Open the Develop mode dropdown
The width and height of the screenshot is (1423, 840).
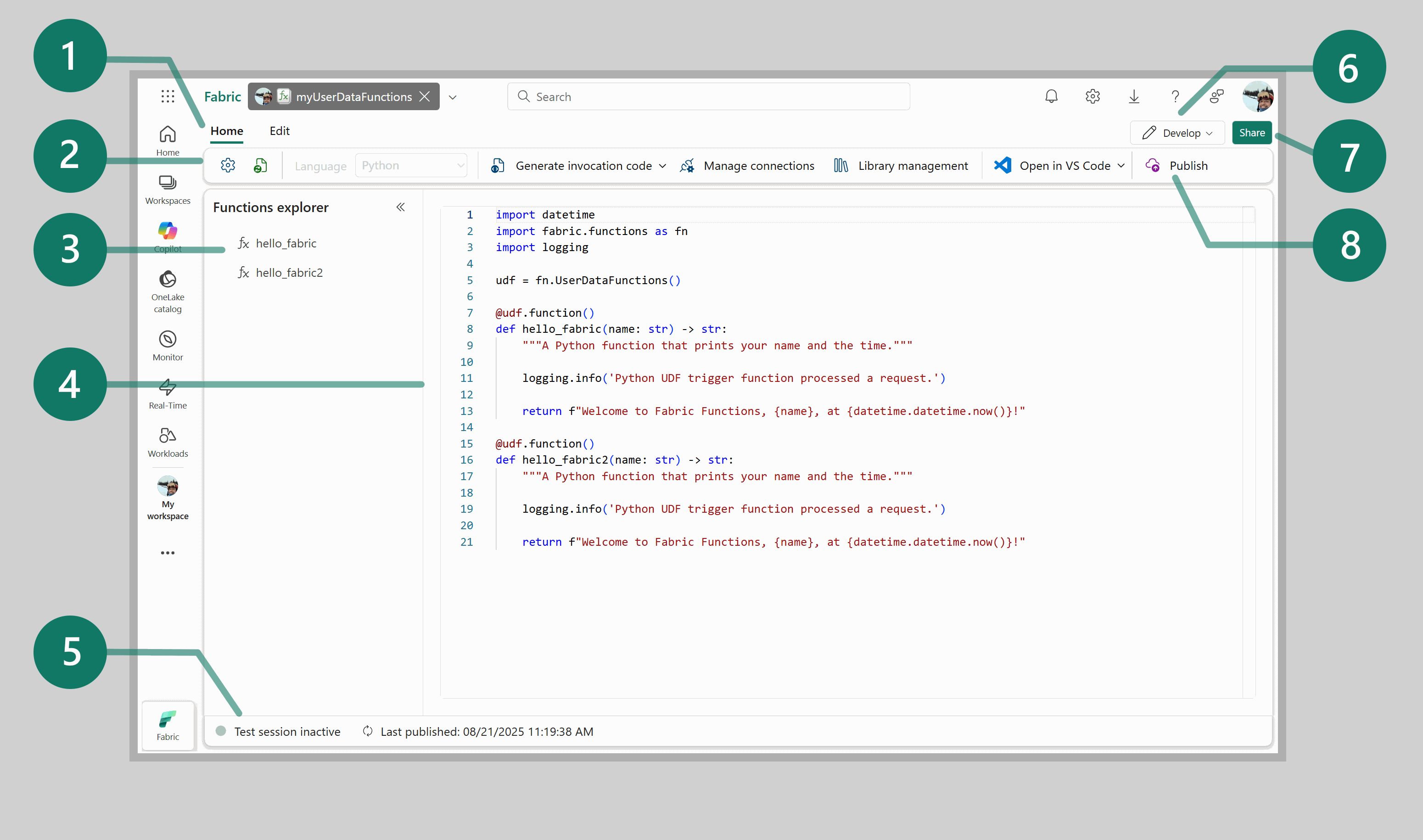1177,133
